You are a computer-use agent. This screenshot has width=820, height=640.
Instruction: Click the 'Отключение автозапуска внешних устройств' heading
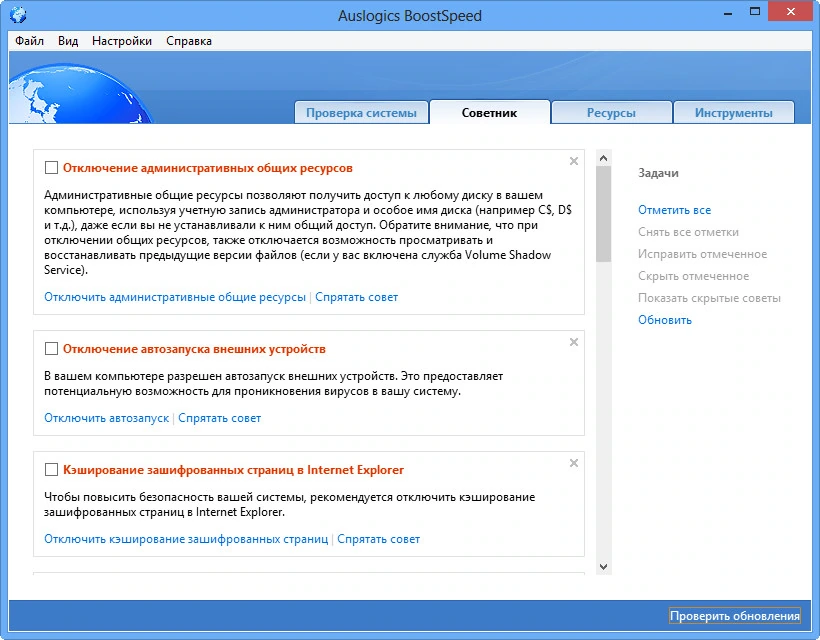pos(194,349)
